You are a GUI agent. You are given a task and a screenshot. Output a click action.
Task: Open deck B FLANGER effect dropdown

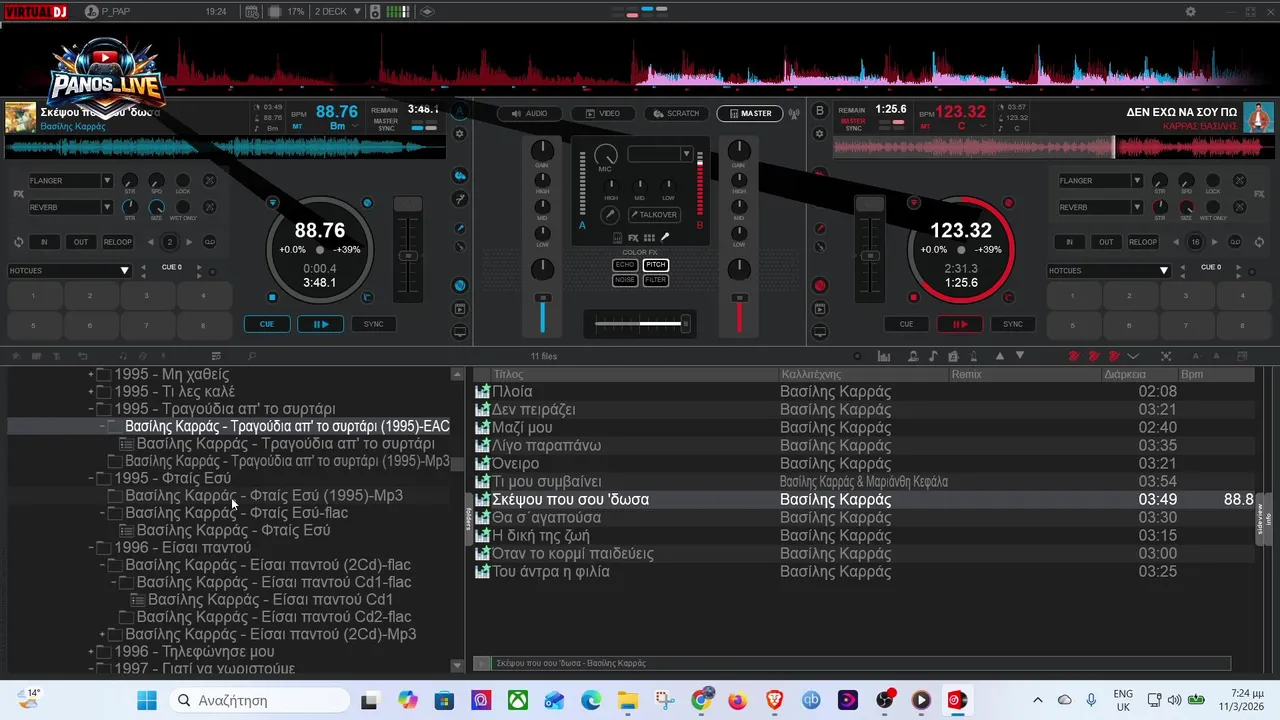pos(1136,181)
